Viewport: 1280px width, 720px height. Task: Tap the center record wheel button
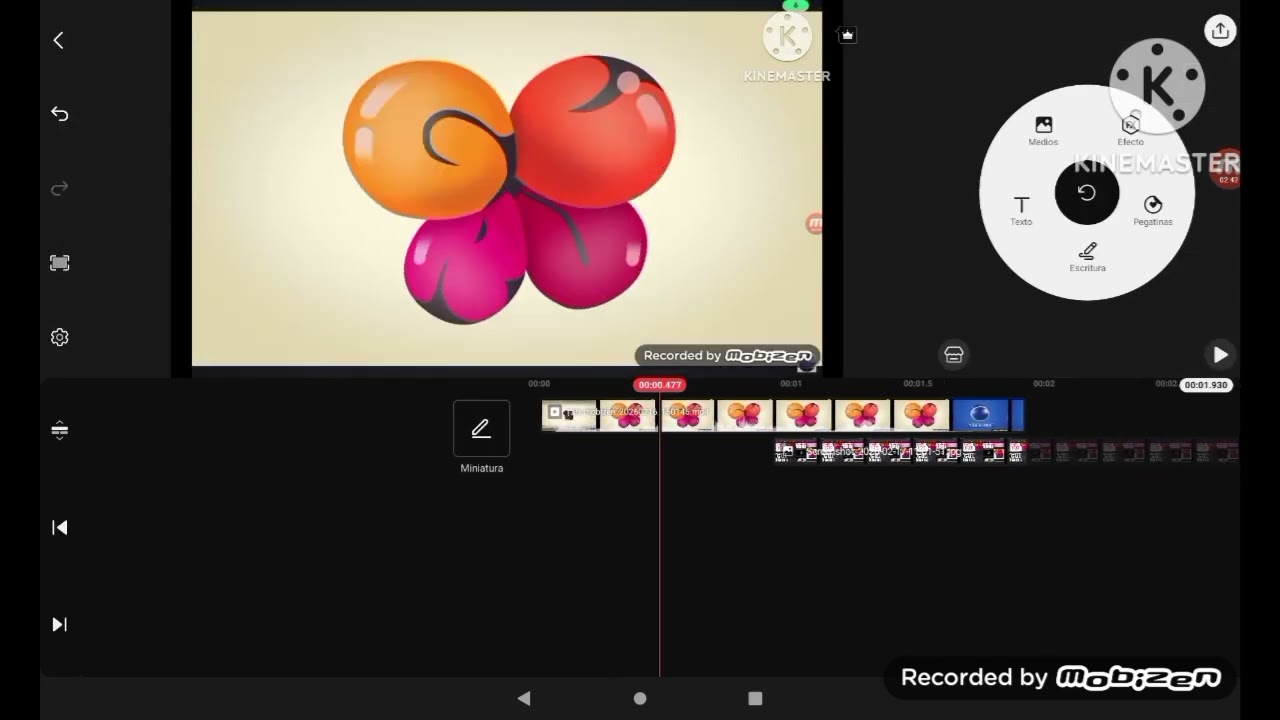pyautogui.click(x=1087, y=193)
